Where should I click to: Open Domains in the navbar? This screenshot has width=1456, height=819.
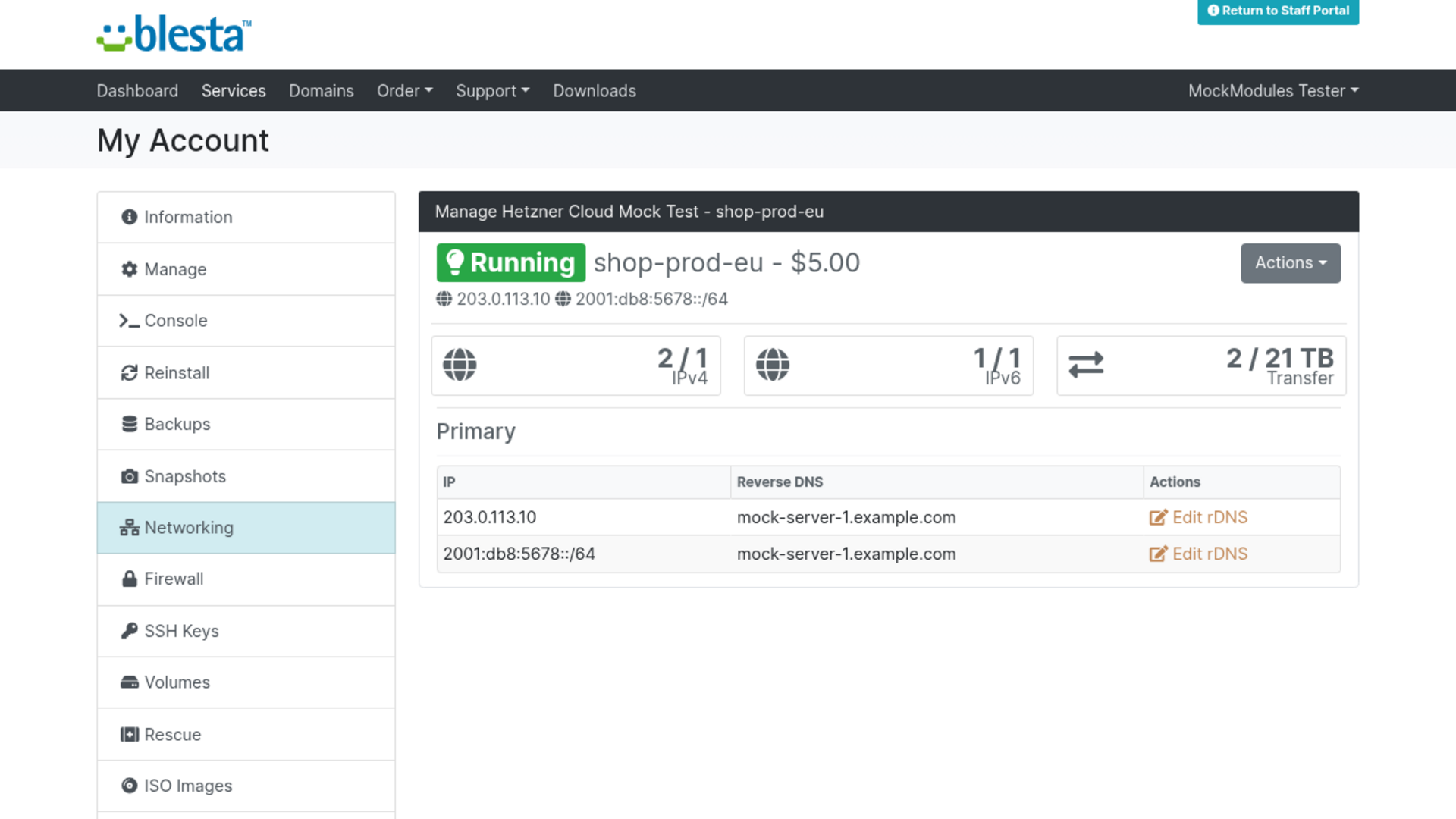(x=322, y=91)
